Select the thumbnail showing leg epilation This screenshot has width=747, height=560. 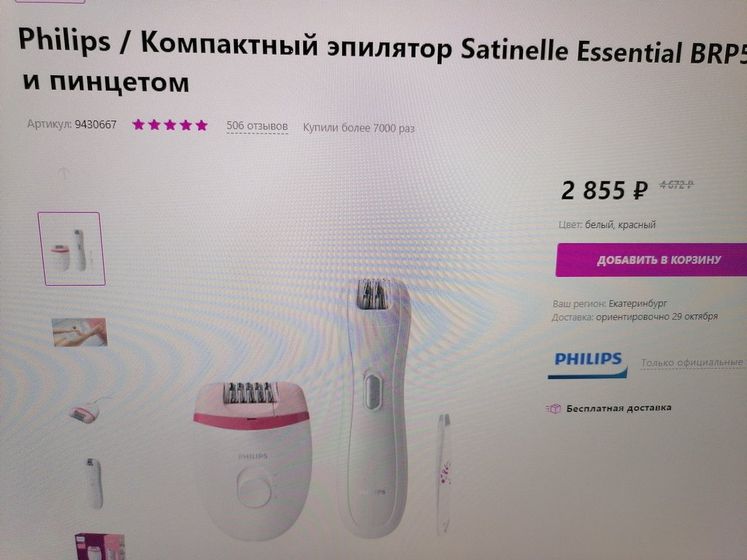tap(80, 332)
